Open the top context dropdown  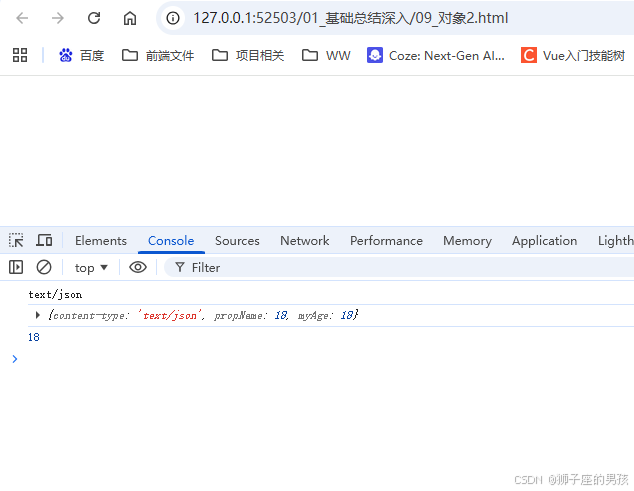91,268
